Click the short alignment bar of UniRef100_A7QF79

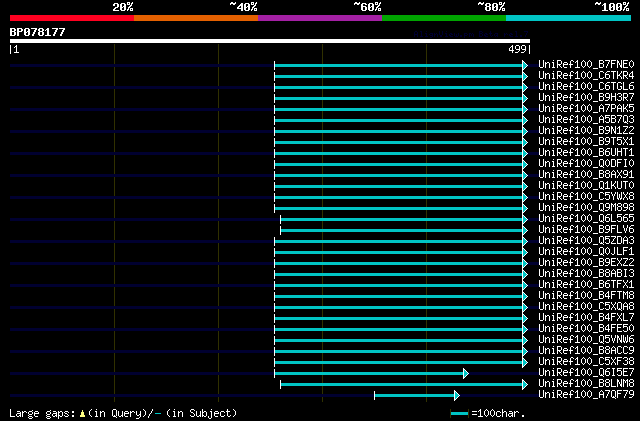tap(417, 395)
